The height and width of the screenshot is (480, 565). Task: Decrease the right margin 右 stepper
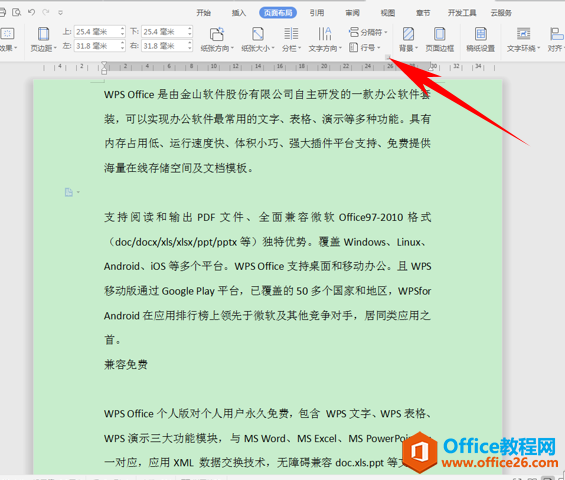[190, 49]
